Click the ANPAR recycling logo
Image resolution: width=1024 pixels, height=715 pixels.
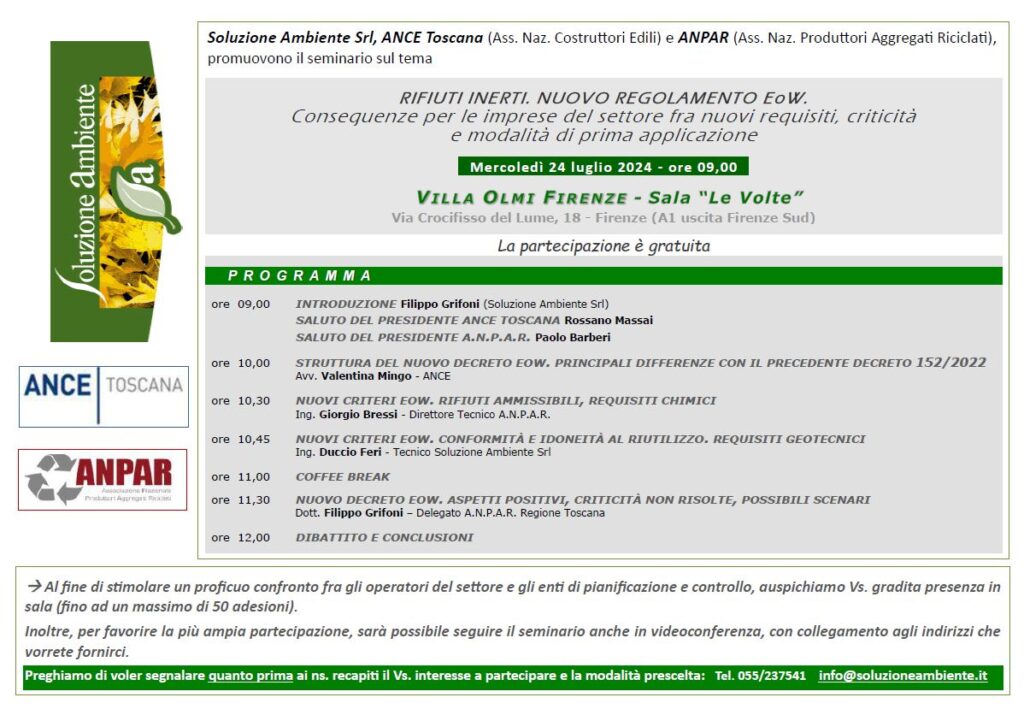point(103,480)
